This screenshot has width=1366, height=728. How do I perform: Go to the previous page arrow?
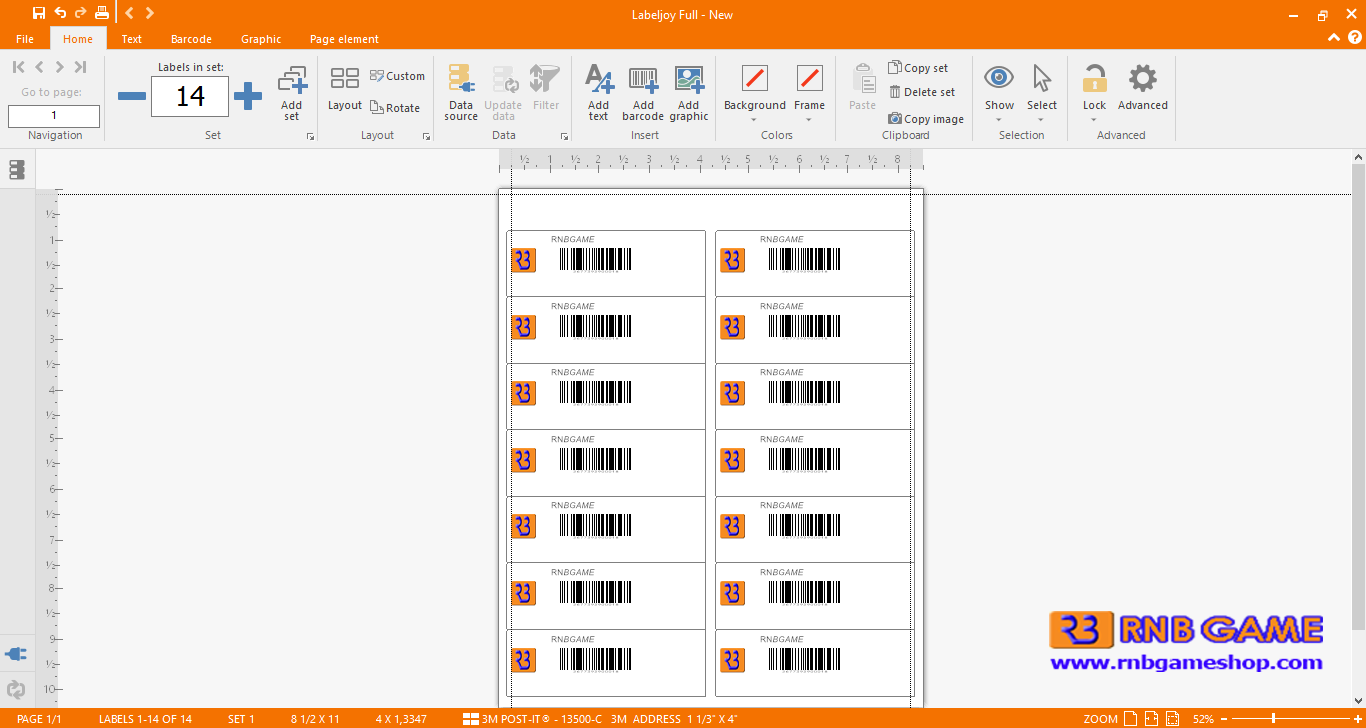click(39, 67)
